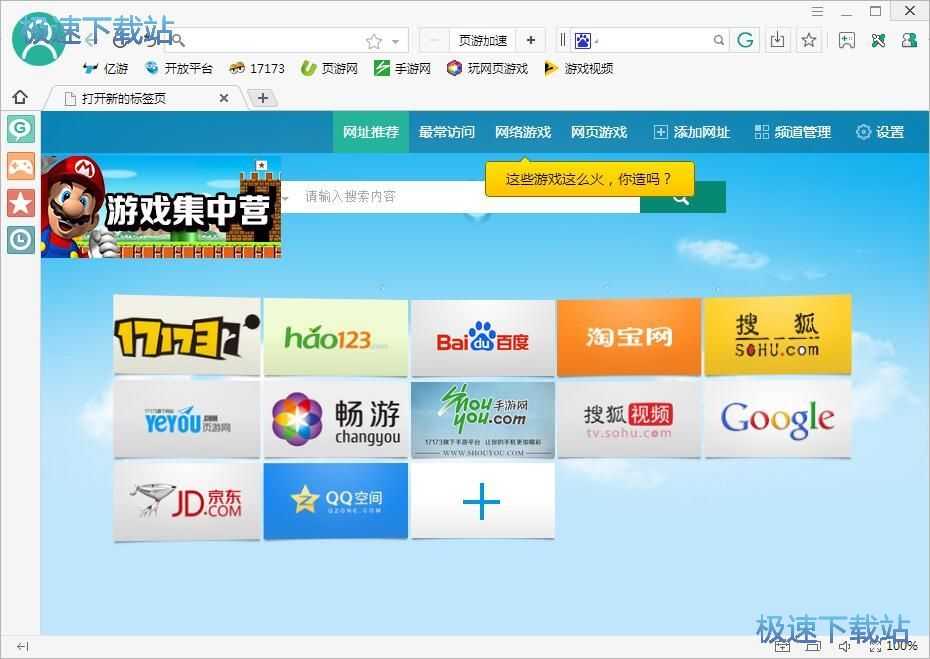
Task: Click the minus button of 页游加速
Action: pos(434,40)
